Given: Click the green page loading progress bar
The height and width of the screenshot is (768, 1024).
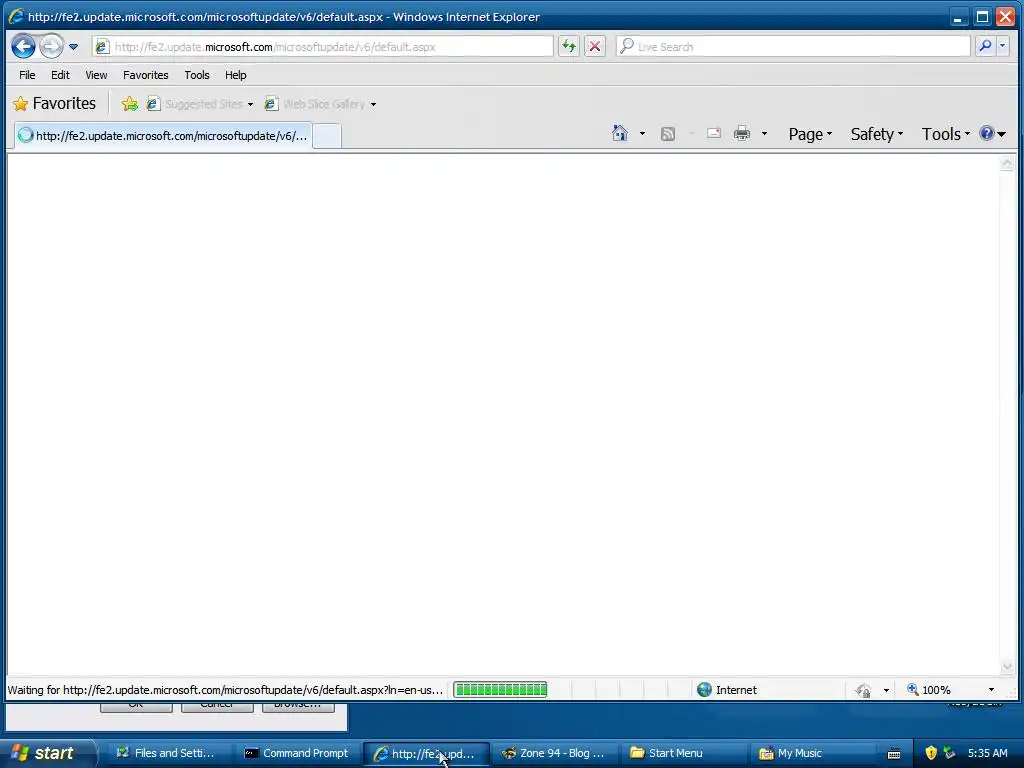Looking at the screenshot, I should pos(500,690).
